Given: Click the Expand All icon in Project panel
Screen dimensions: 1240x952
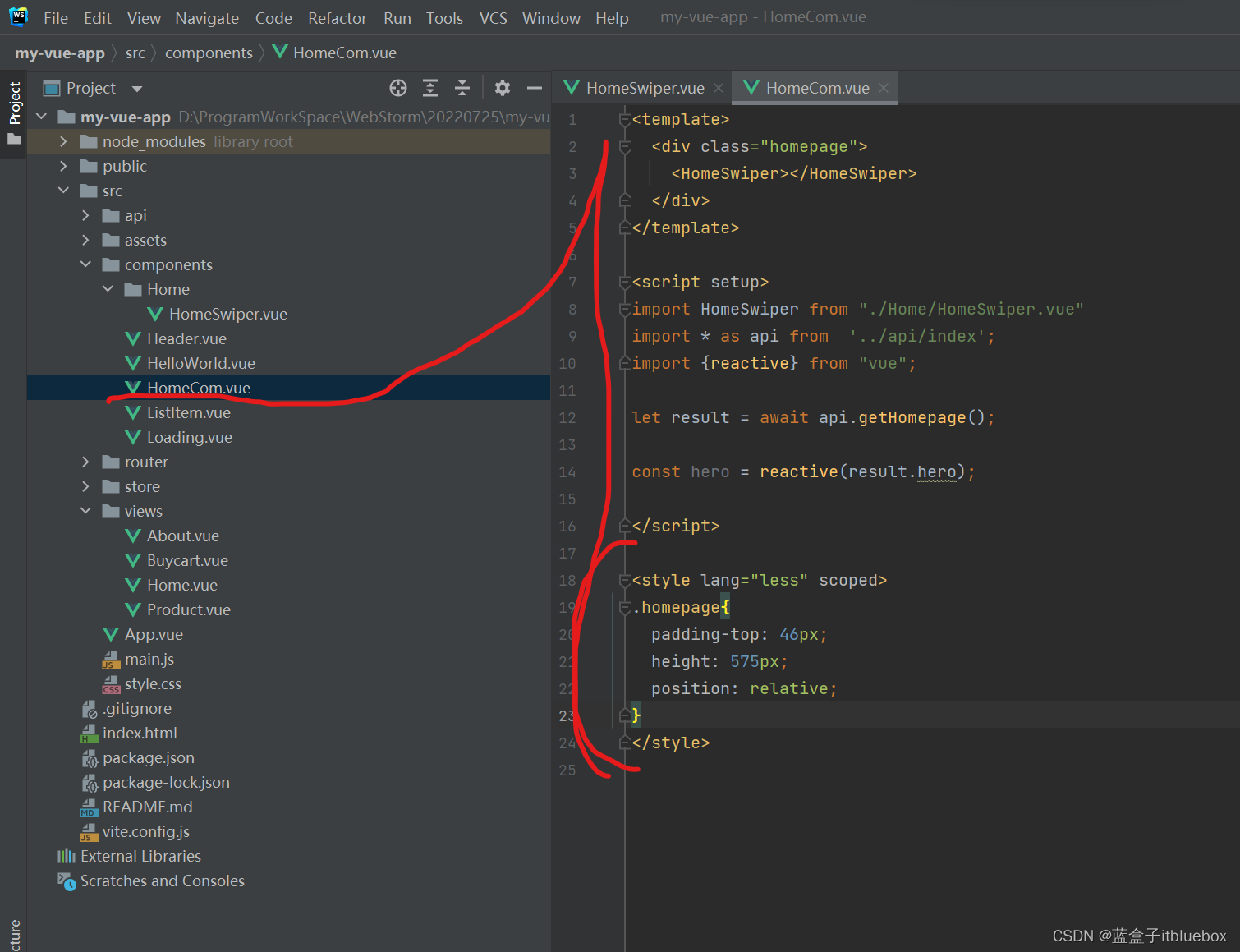Looking at the screenshot, I should point(430,88).
